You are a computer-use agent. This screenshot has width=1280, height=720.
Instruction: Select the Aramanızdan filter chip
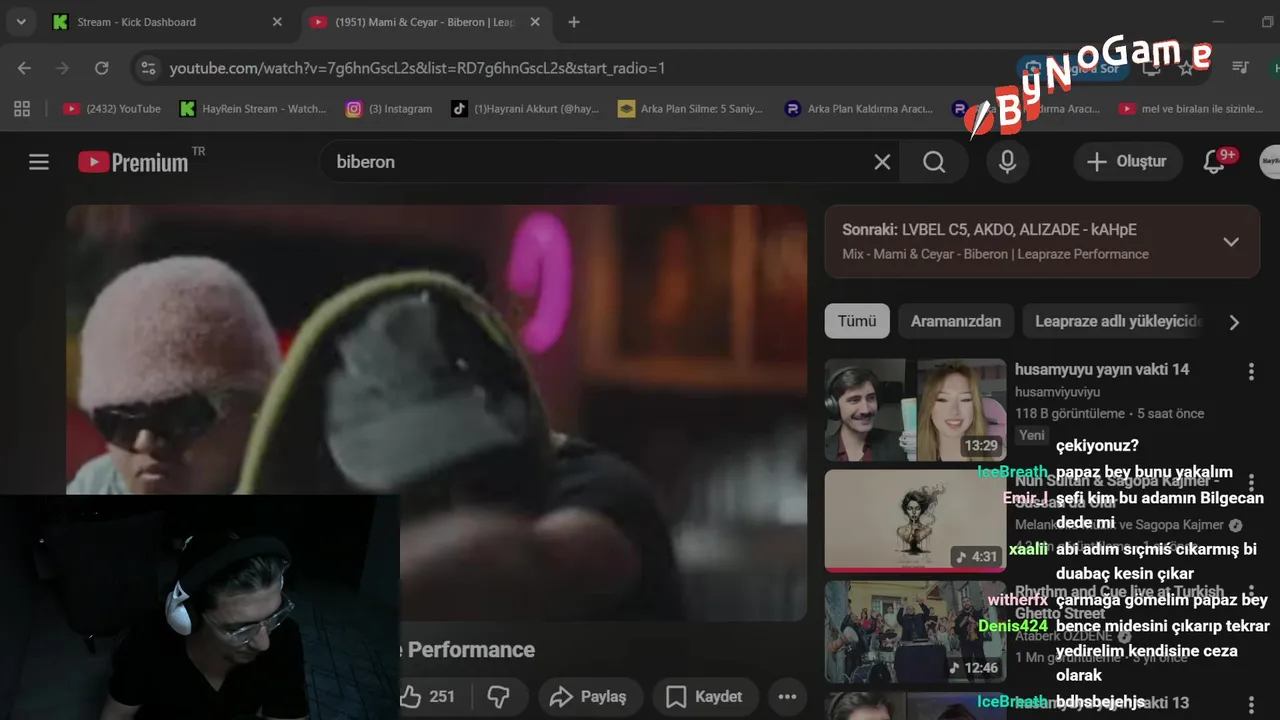tap(956, 322)
